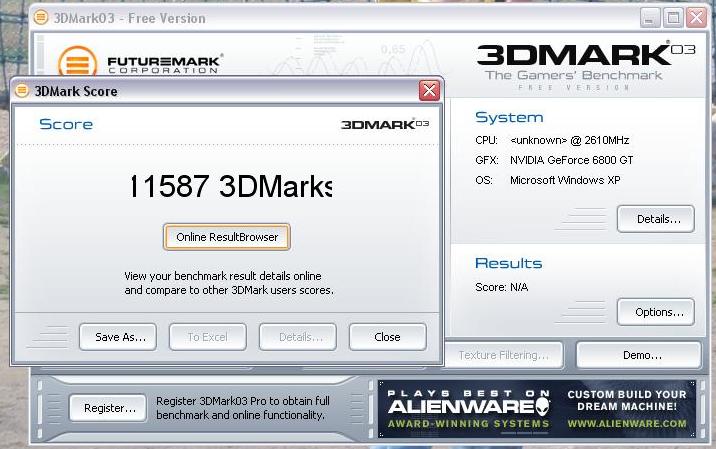716x449 pixels.
Task: Click the Online ResultBrowser button
Action: (x=227, y=237)
